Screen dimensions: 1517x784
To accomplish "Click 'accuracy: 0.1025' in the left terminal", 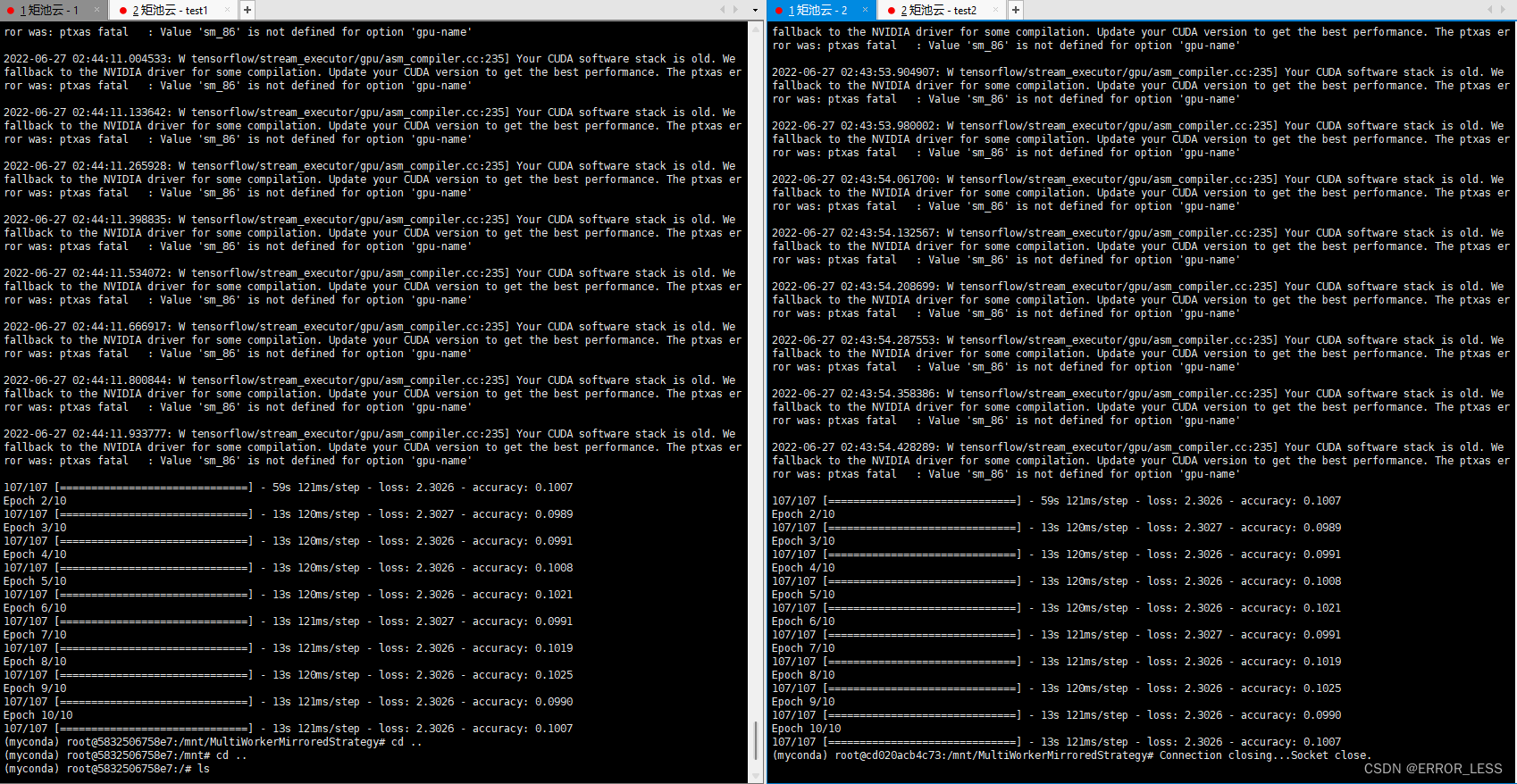I will pos(523,675).
